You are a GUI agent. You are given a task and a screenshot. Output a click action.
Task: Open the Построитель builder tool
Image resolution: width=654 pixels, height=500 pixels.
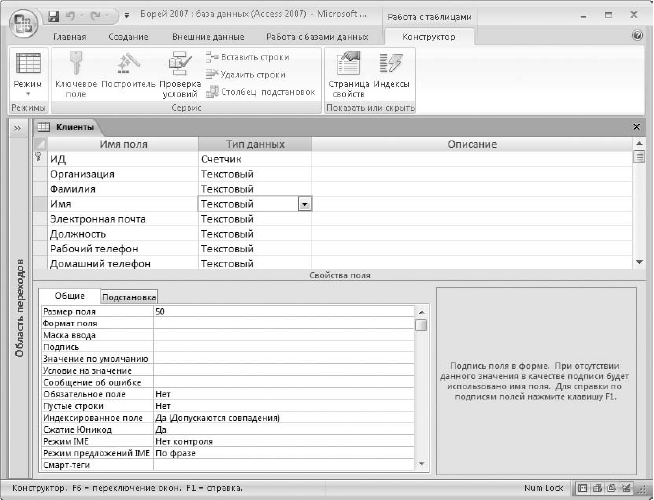click(x=128, y=63)
